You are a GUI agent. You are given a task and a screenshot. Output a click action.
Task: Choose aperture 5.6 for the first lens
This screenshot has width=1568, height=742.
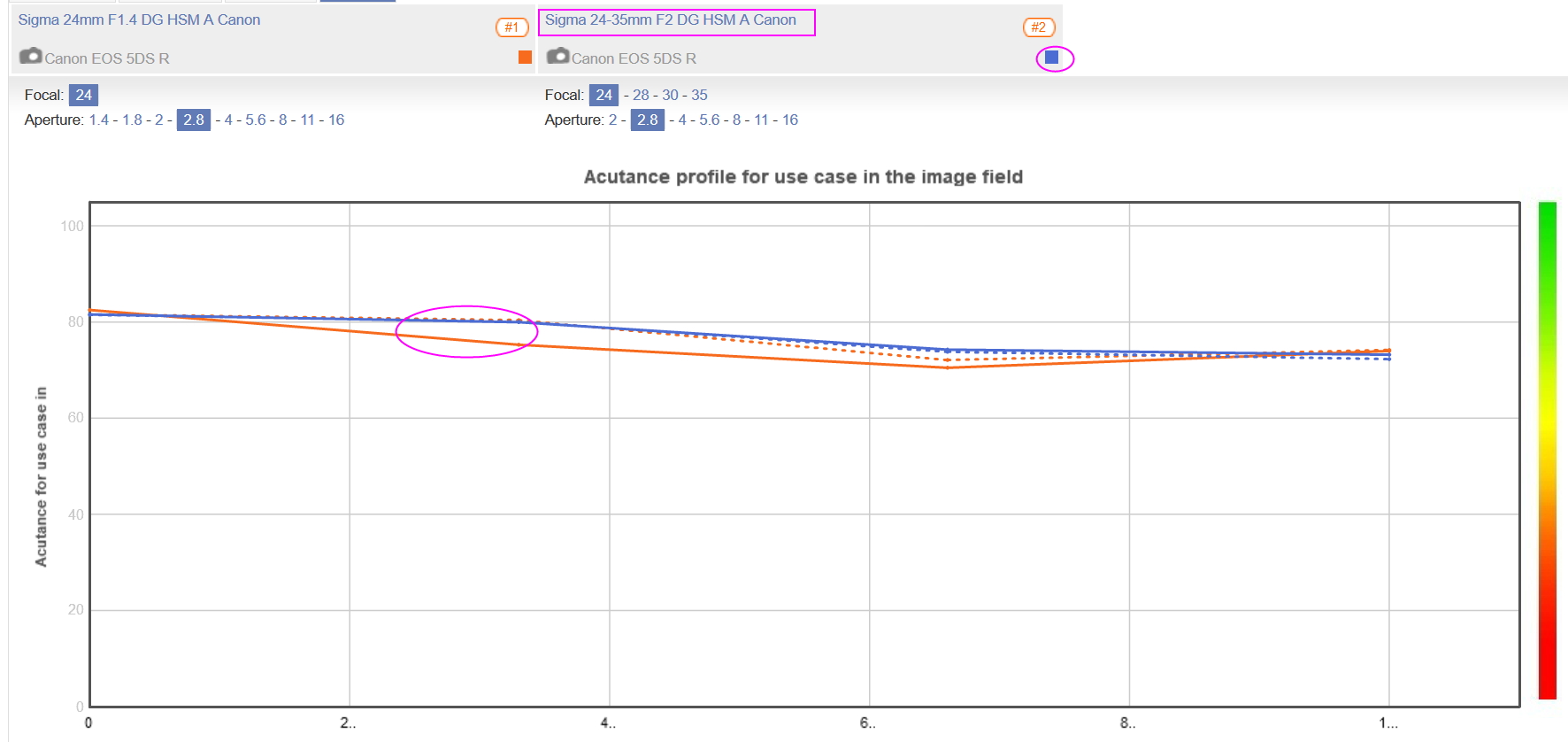[255, 120]
